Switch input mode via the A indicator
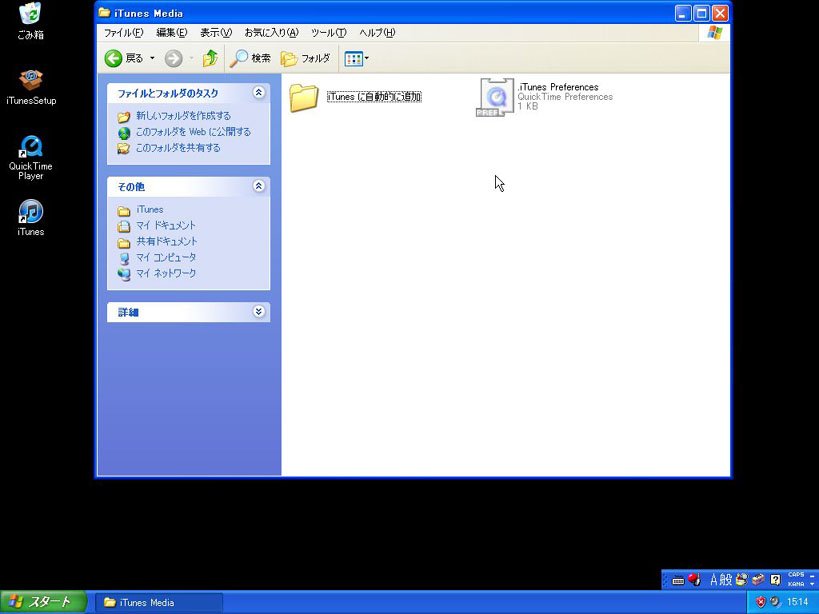Screen dimensions: 819x614 tap(713, 580)
